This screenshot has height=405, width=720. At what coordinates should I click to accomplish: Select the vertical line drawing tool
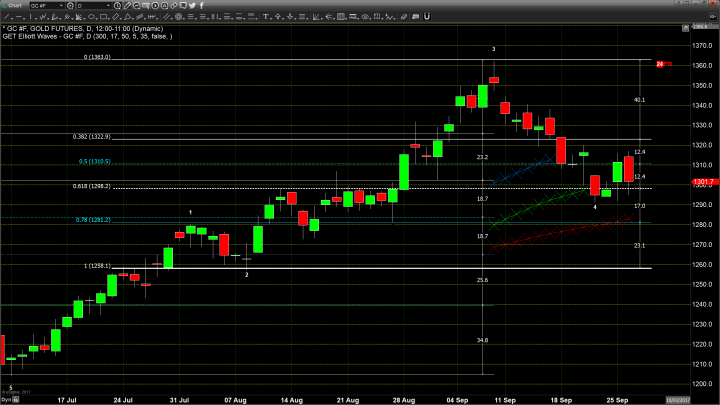click(x=30, y=17)
